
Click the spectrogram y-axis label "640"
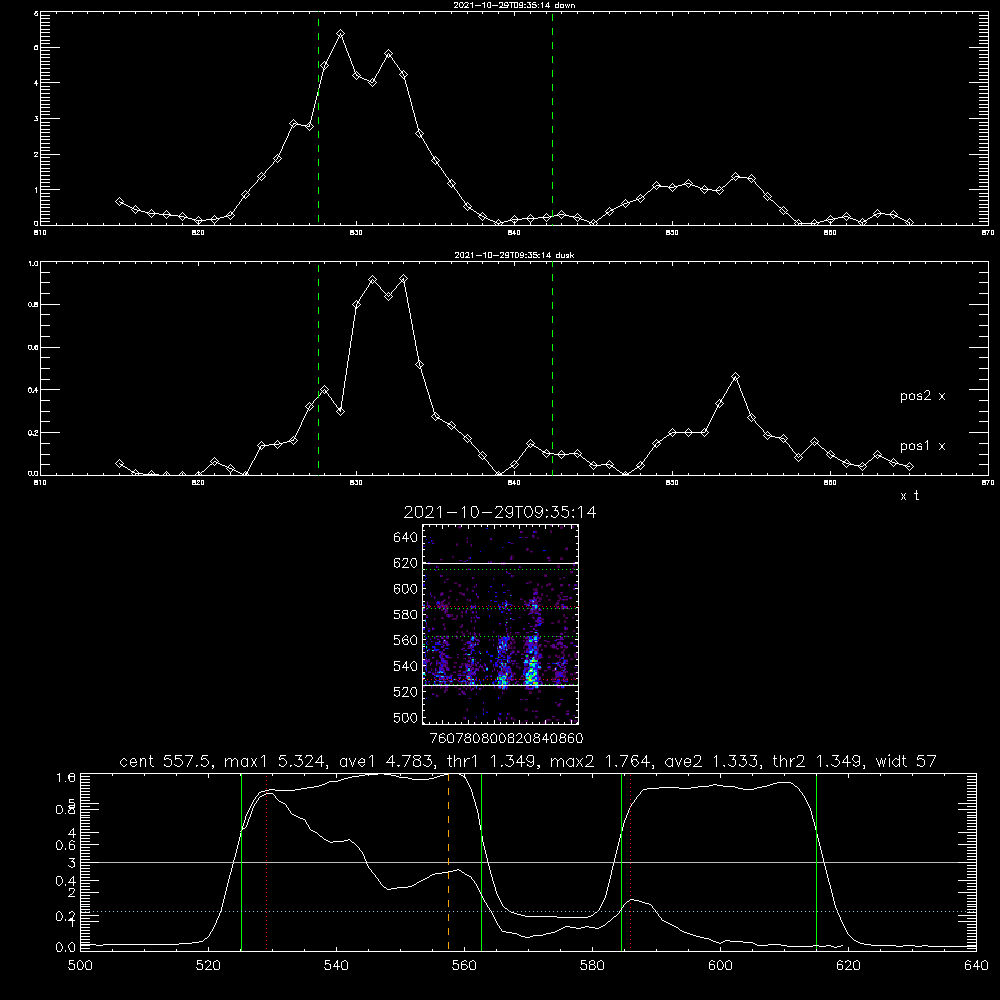[x=406, y=538]
